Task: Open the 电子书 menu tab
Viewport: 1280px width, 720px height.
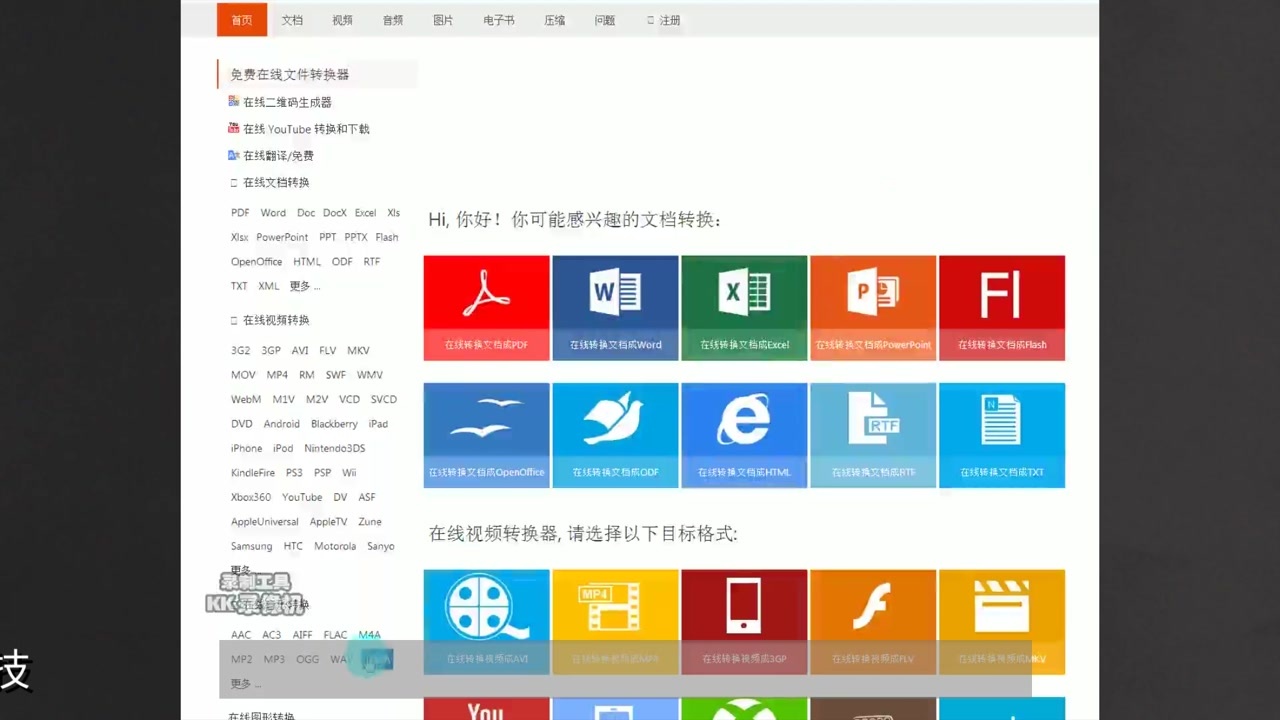Action: tap(499, 20)
